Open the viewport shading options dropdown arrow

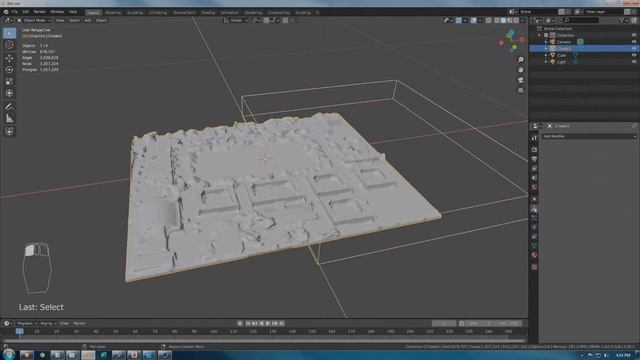tap(522, 20)
